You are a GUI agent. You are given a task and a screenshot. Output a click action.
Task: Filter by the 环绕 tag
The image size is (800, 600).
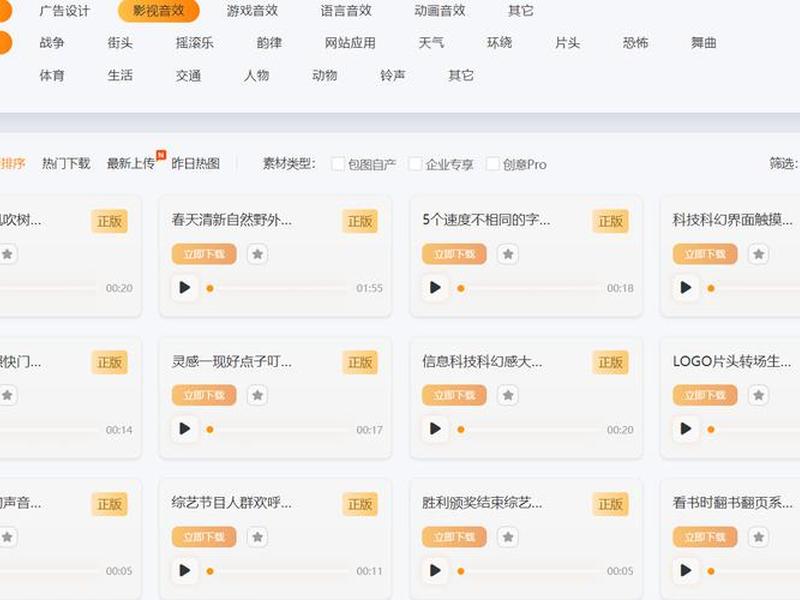coord(499,43)
